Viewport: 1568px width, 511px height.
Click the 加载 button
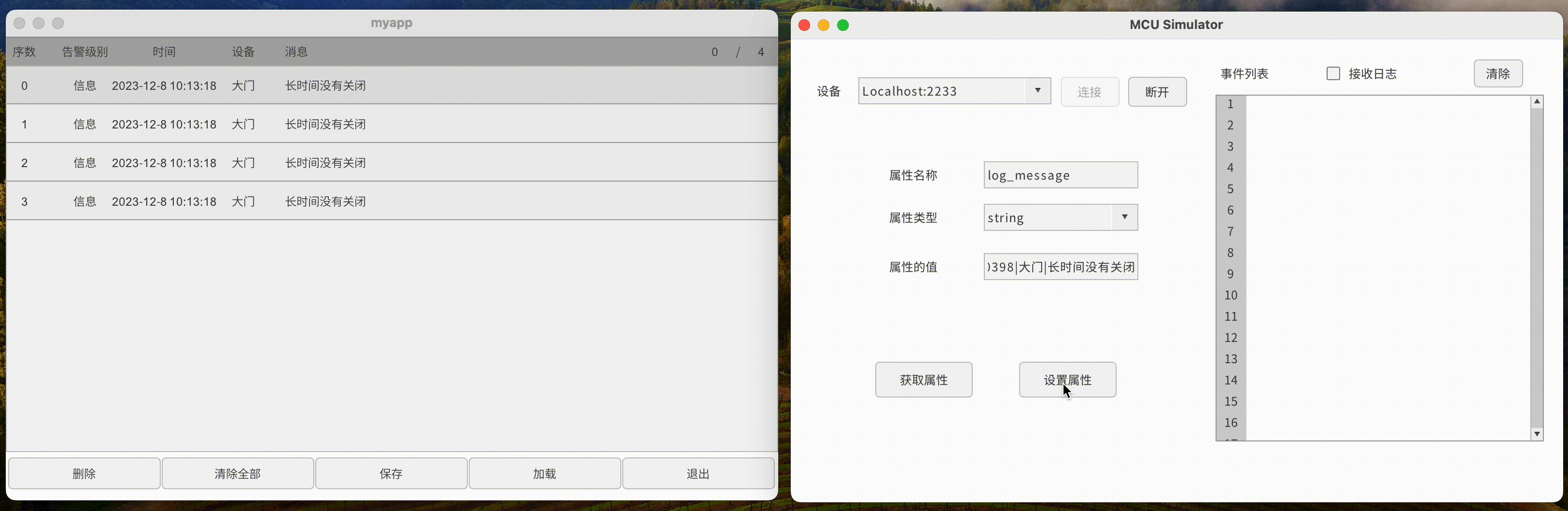click(x=545, y=473)
